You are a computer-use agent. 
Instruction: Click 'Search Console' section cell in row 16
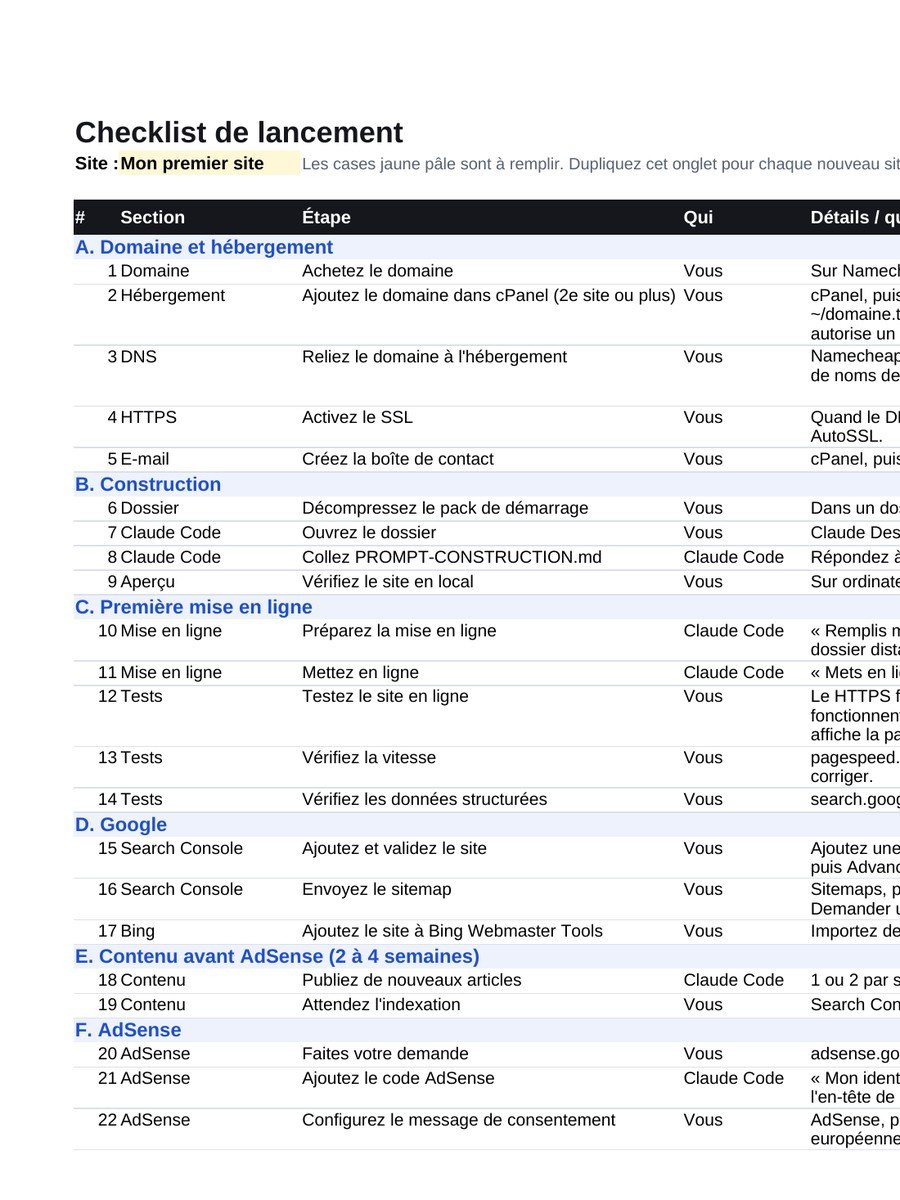click(181, 889)
